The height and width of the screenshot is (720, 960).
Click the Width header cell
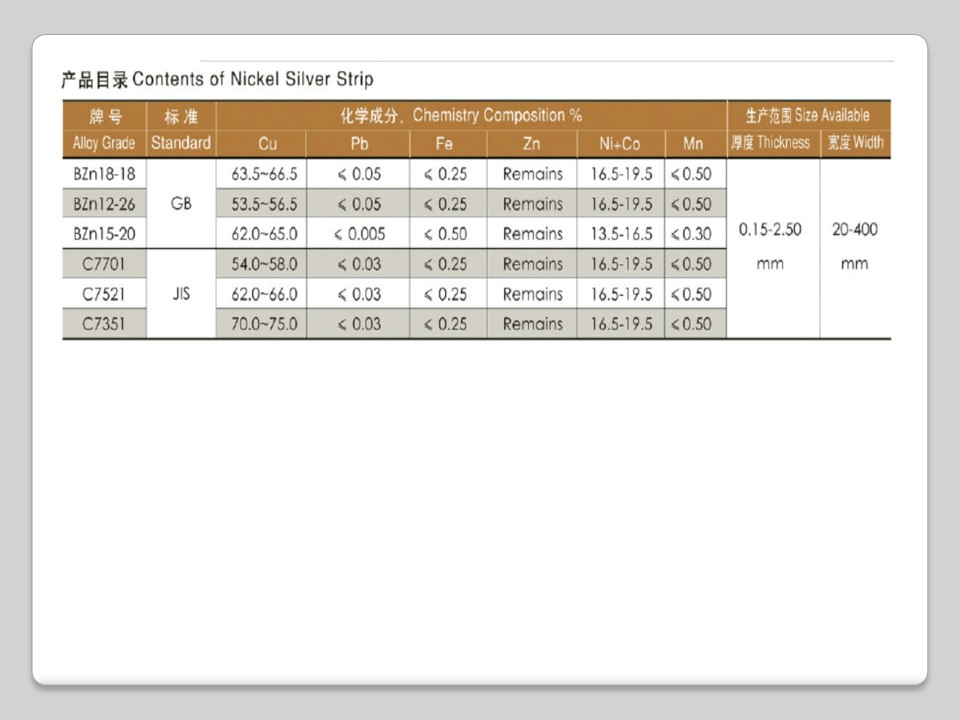(x=854, y=143)
